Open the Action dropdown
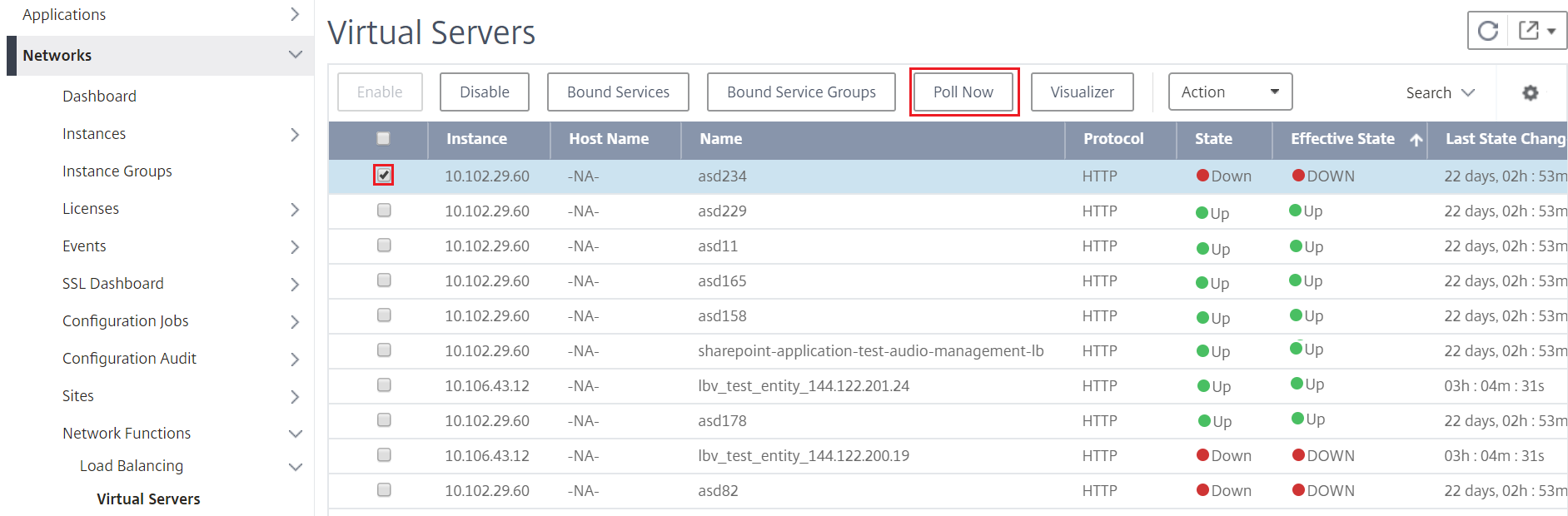This screenshot has width=1568, height=516. [1231, 92]
